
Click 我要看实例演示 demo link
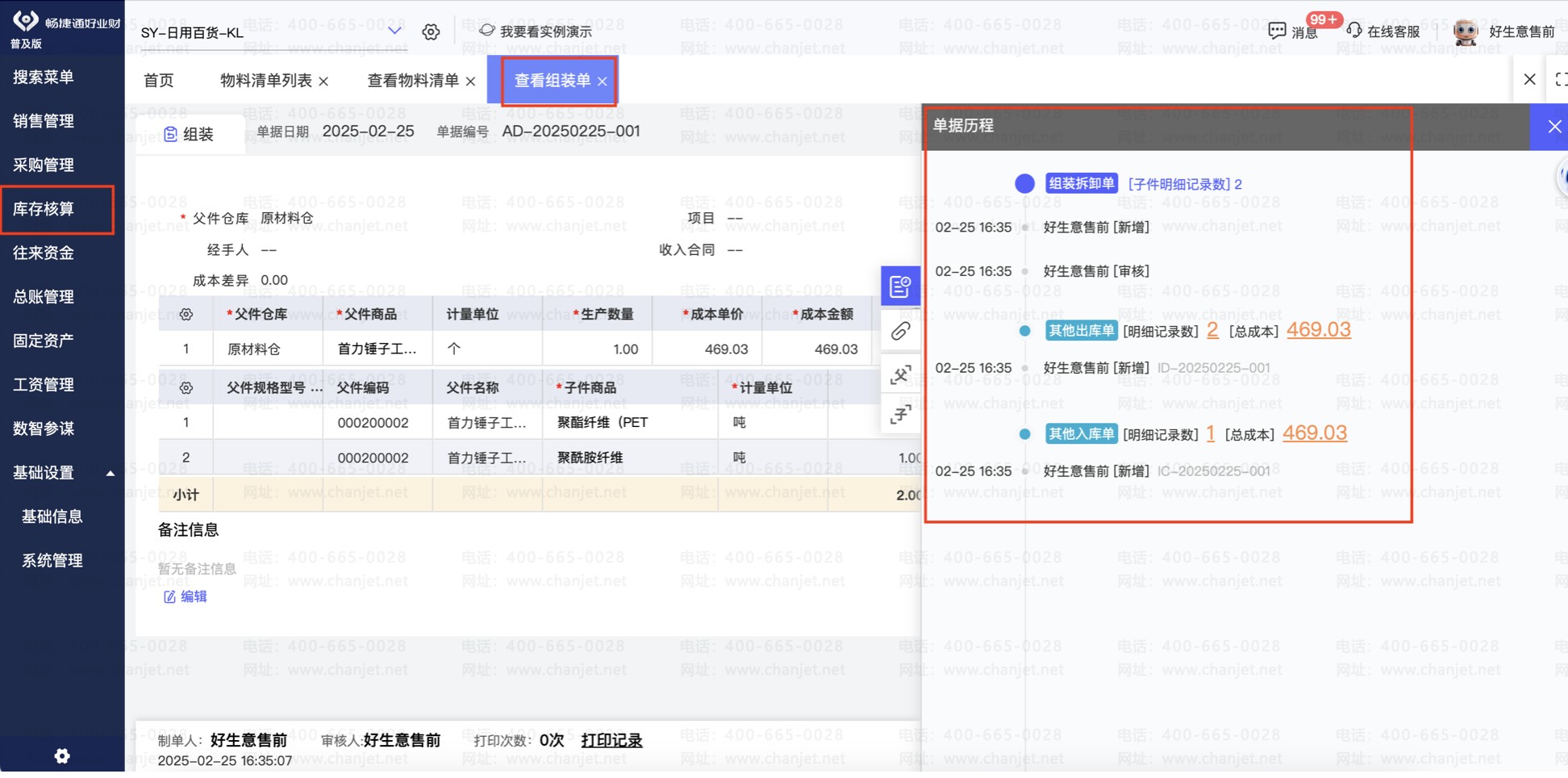[545, 31]
